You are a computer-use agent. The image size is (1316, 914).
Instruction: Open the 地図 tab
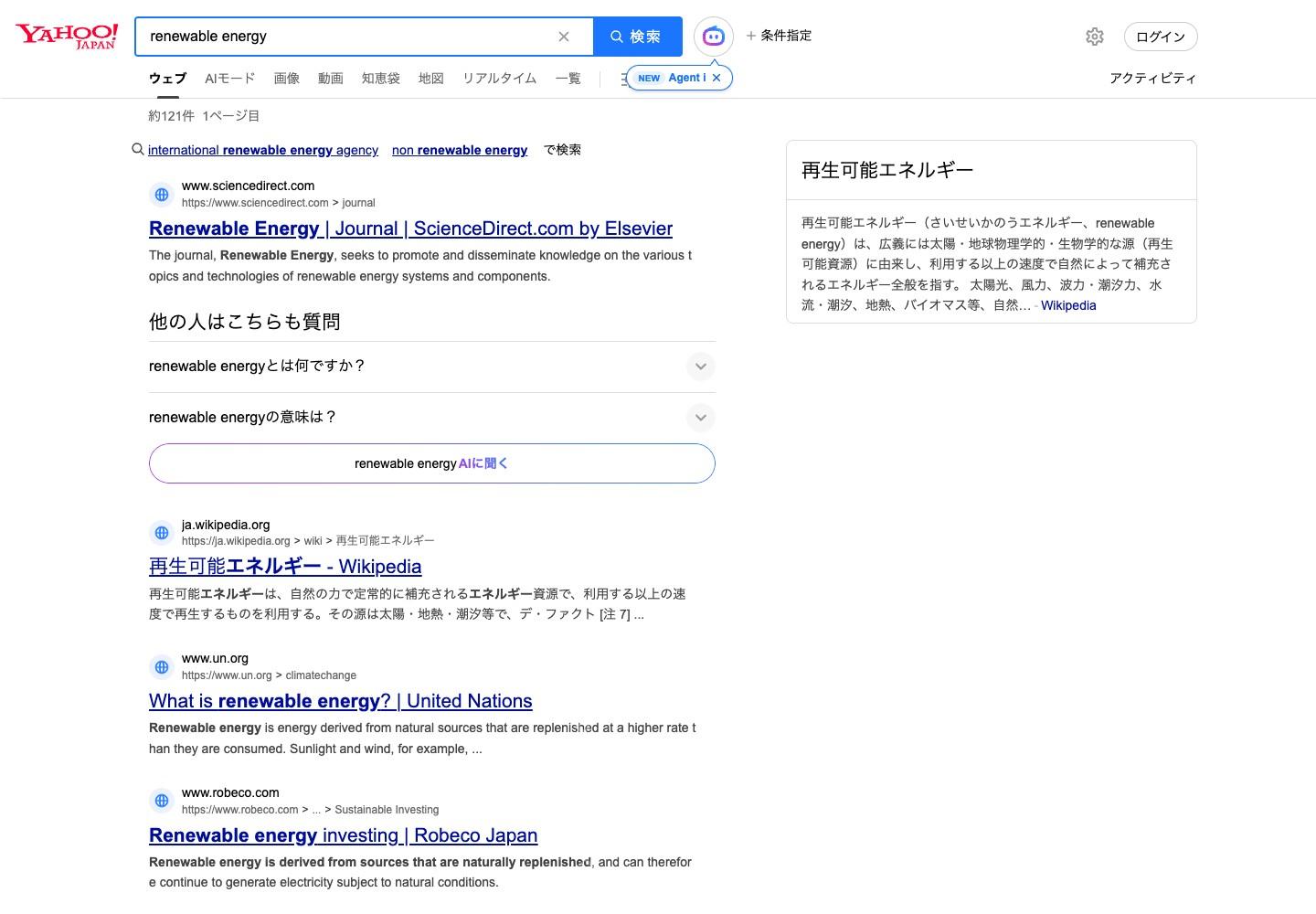point(431,79)
